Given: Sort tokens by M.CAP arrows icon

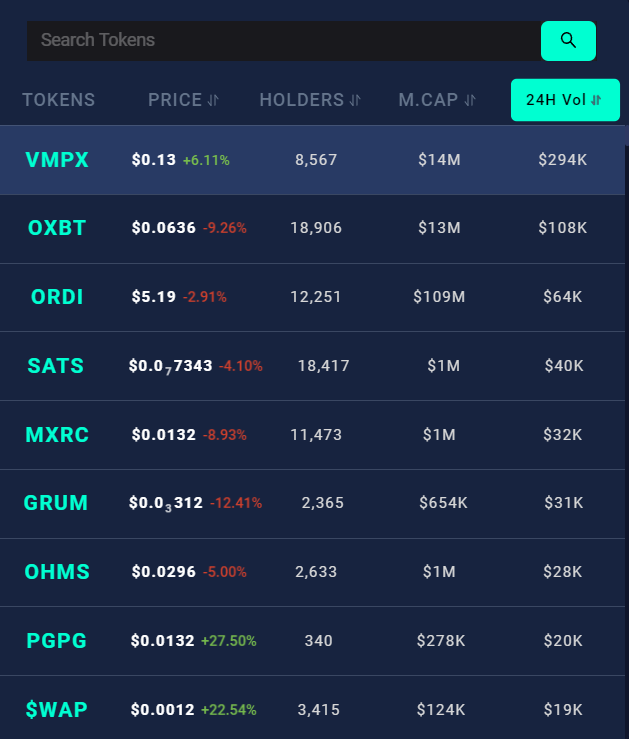Looking at the screenshot, I should click(470, 100).
